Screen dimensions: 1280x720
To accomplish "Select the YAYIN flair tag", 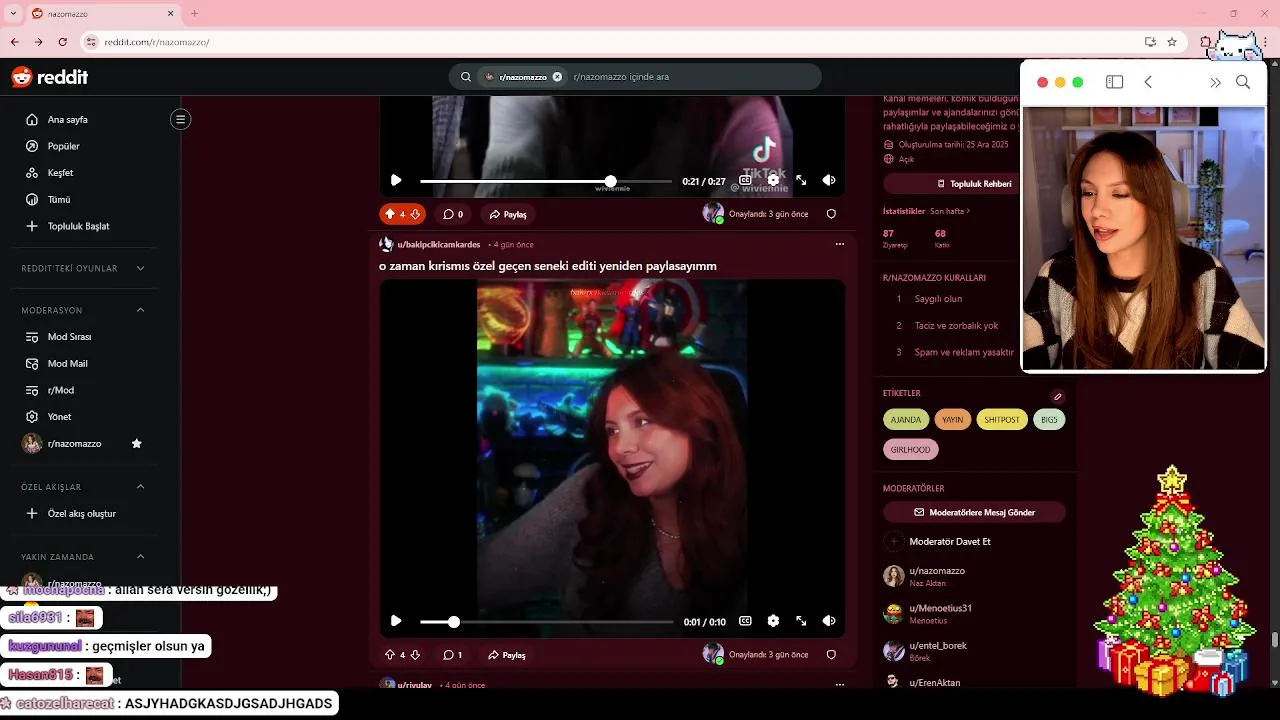I will click(x=953, y=420).
